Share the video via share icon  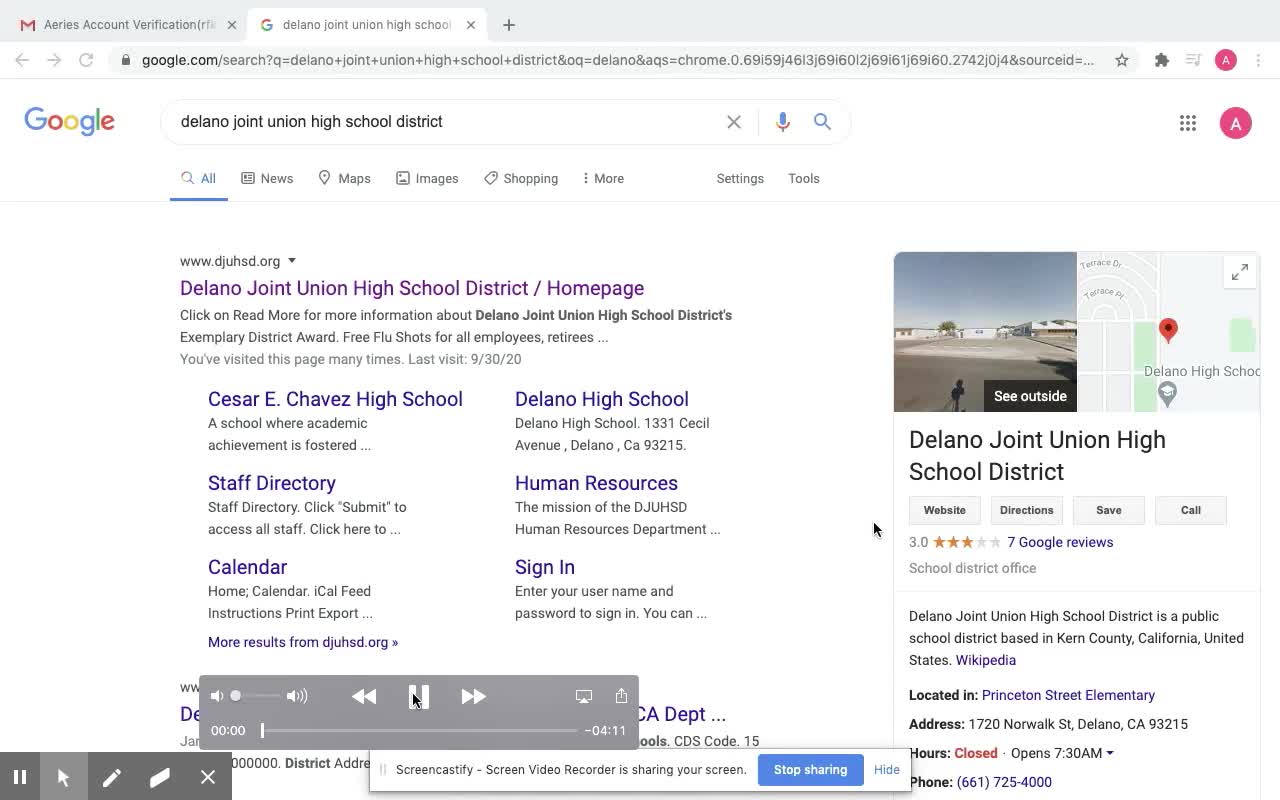coord(621,695)
